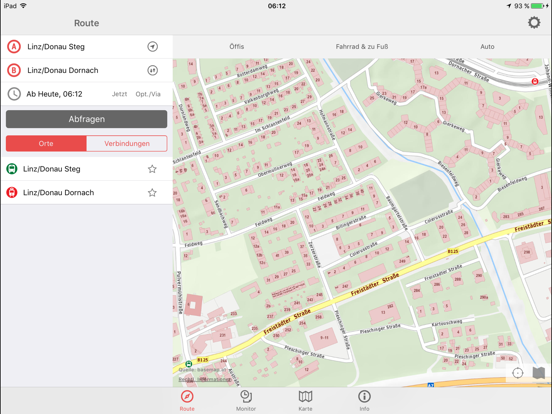Tap green tram icon of Linz/Donau Steg
The image size is (552, 414).
[12, 169]
